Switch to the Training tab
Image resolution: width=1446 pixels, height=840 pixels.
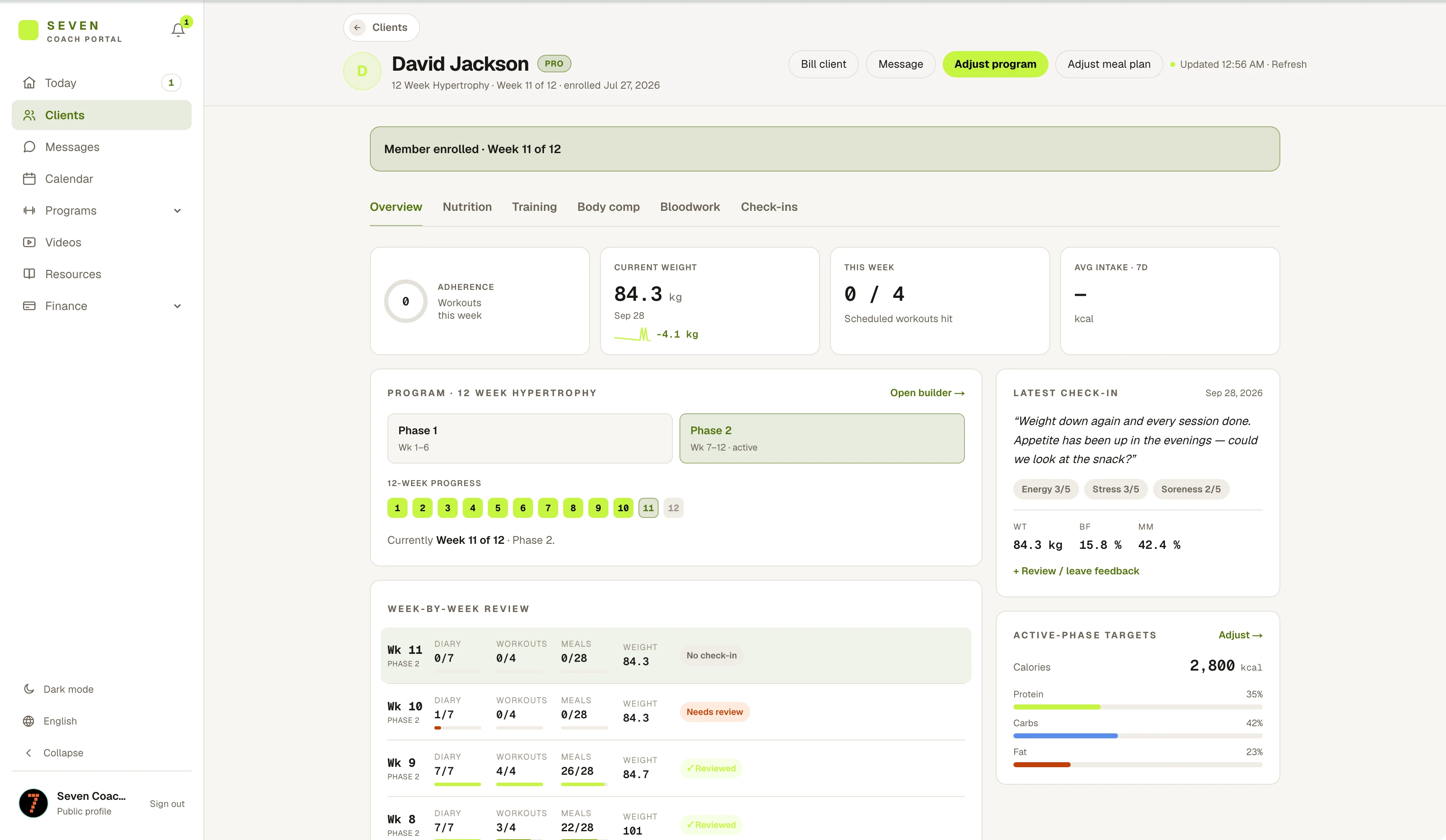[x=534, y=207]
